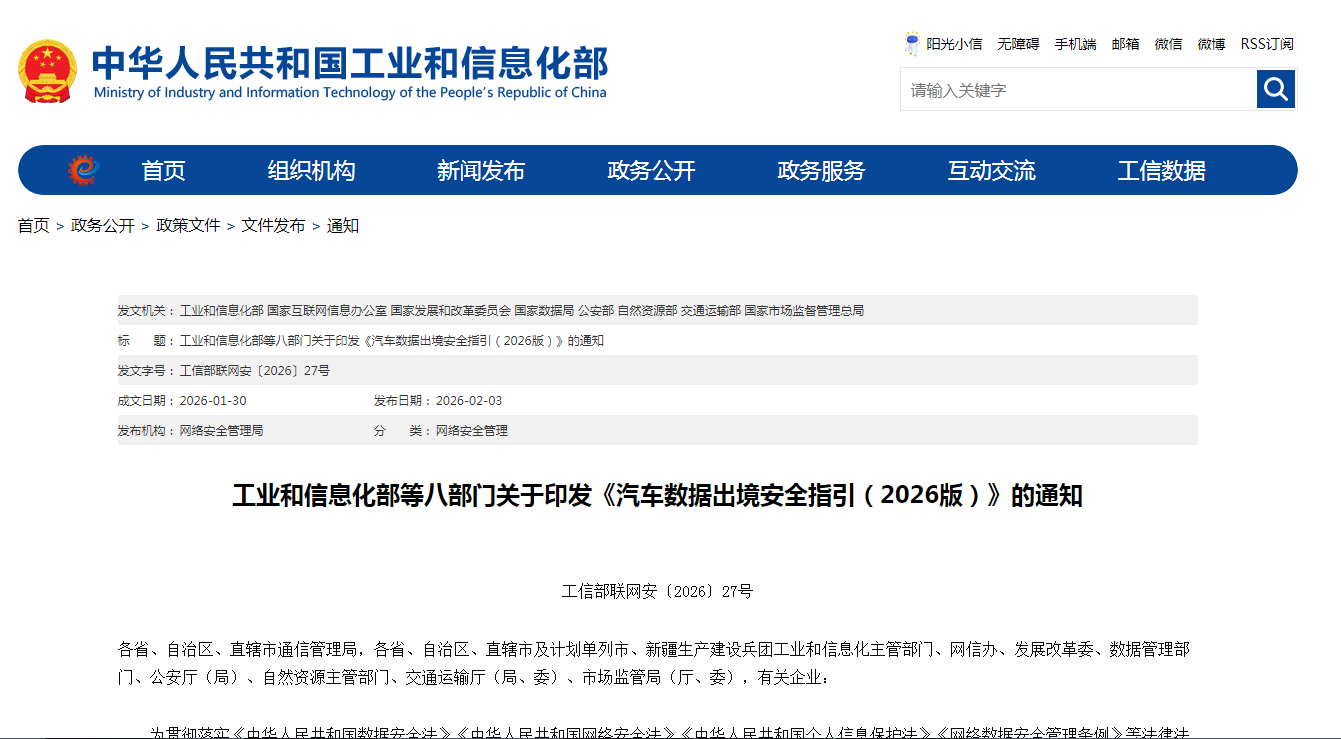Open 政策文件 from the breadcrumb

click(x=187, y=225)
